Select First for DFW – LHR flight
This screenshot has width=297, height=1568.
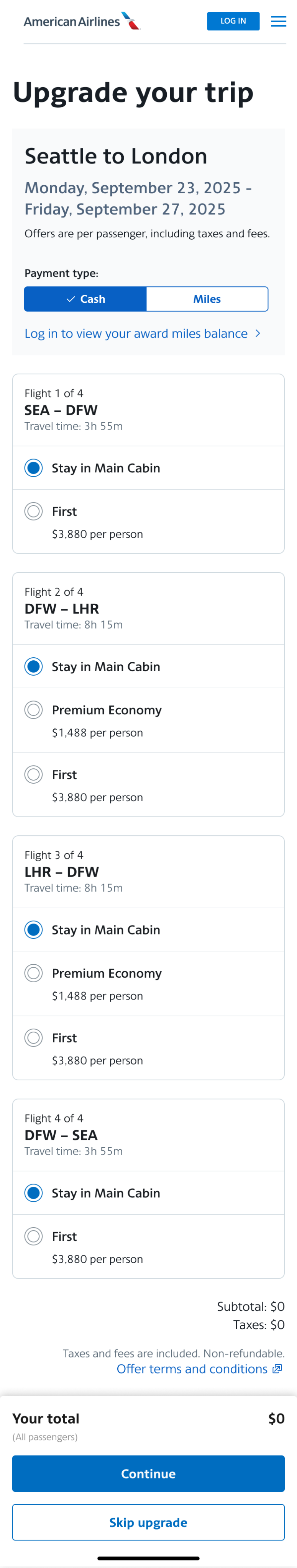click(34, 774)
